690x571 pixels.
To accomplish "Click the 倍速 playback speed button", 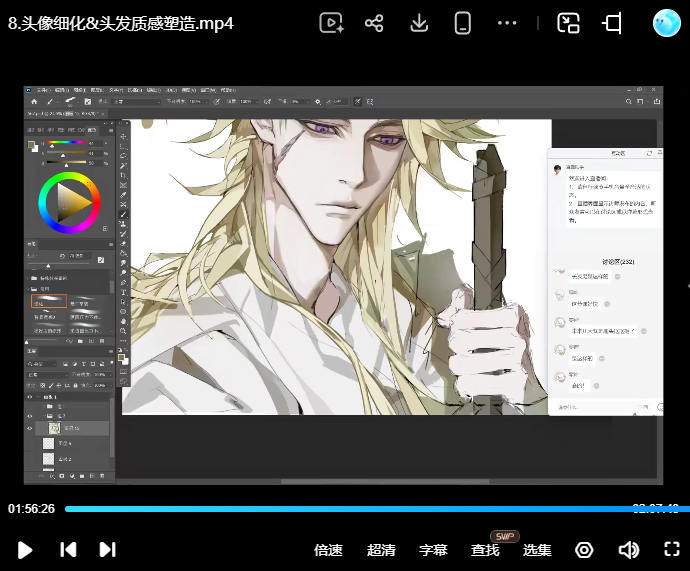I will click(328, 550).
